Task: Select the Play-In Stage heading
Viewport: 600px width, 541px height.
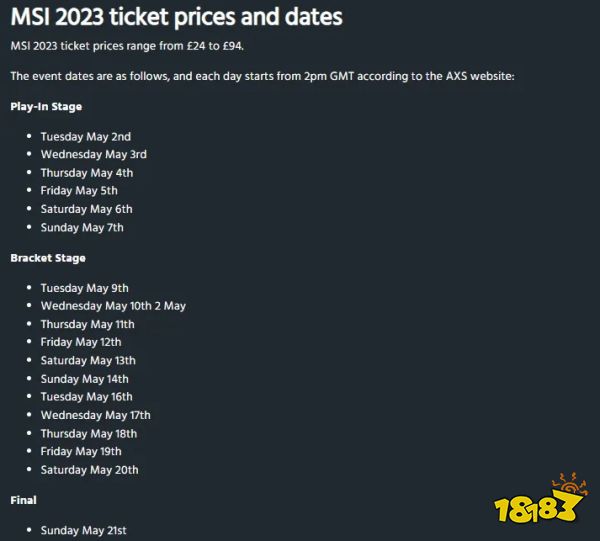Action: [46, 107]
